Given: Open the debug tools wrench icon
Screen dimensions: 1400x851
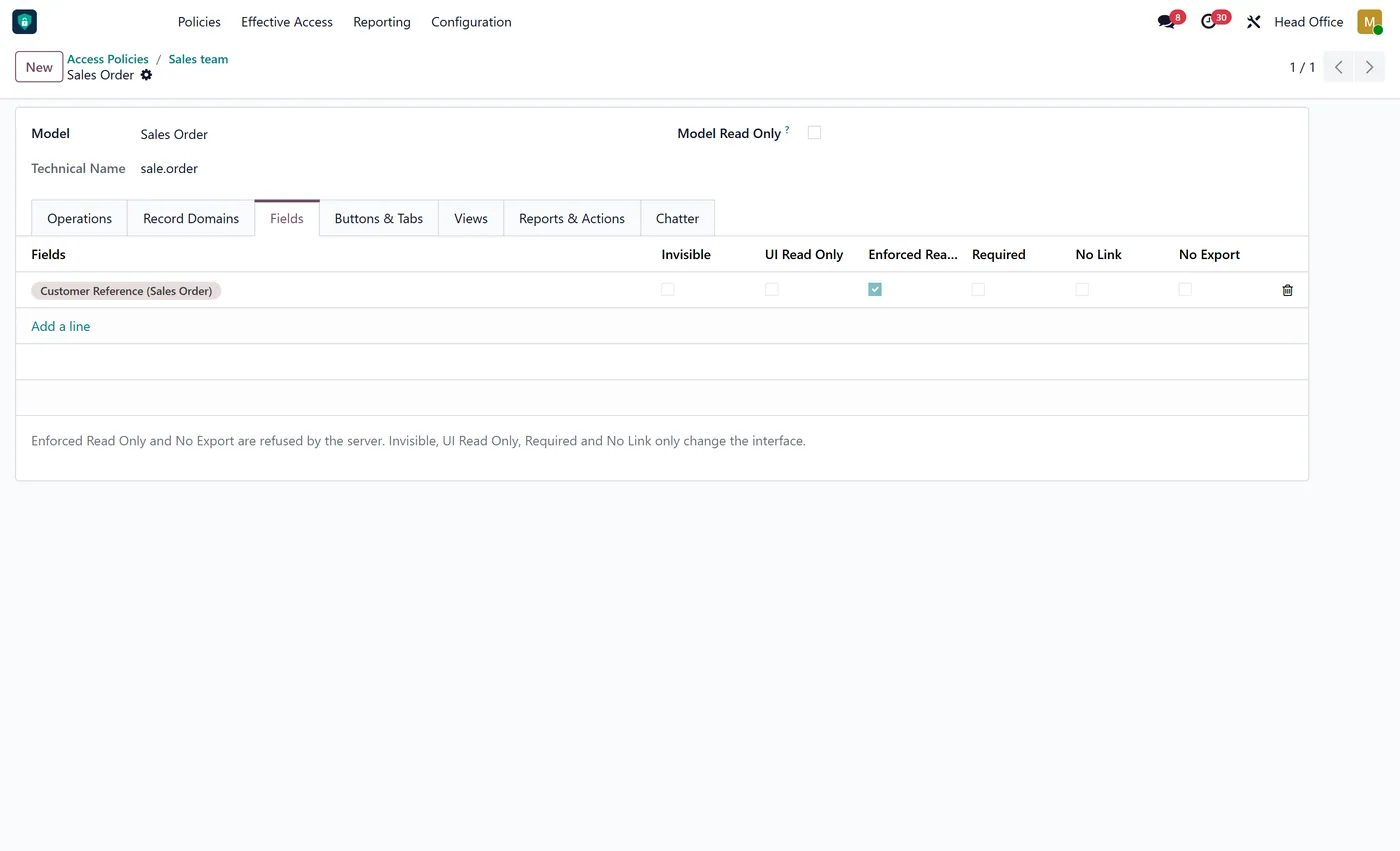Looking at the screenshot, I should tap(1253, 21).
